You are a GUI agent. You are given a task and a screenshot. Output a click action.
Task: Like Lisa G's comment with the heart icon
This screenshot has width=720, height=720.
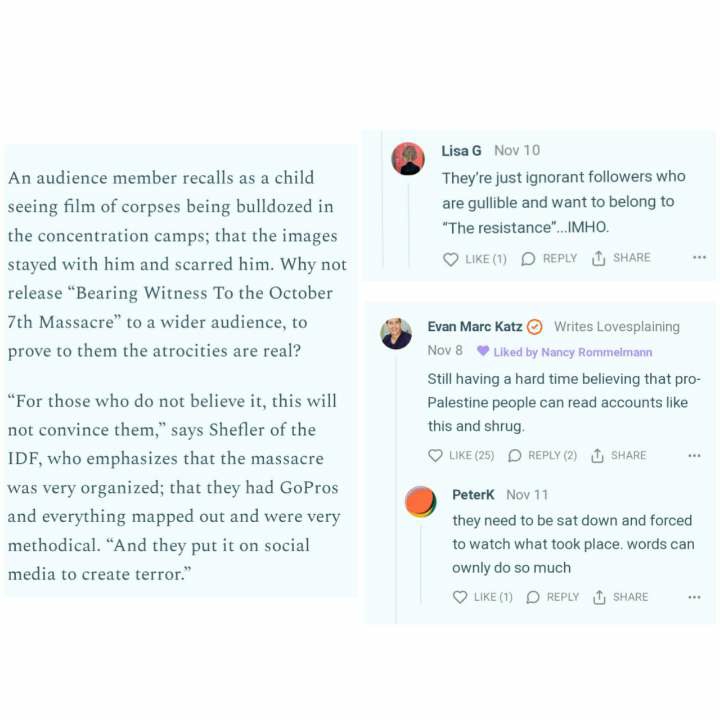451,259
